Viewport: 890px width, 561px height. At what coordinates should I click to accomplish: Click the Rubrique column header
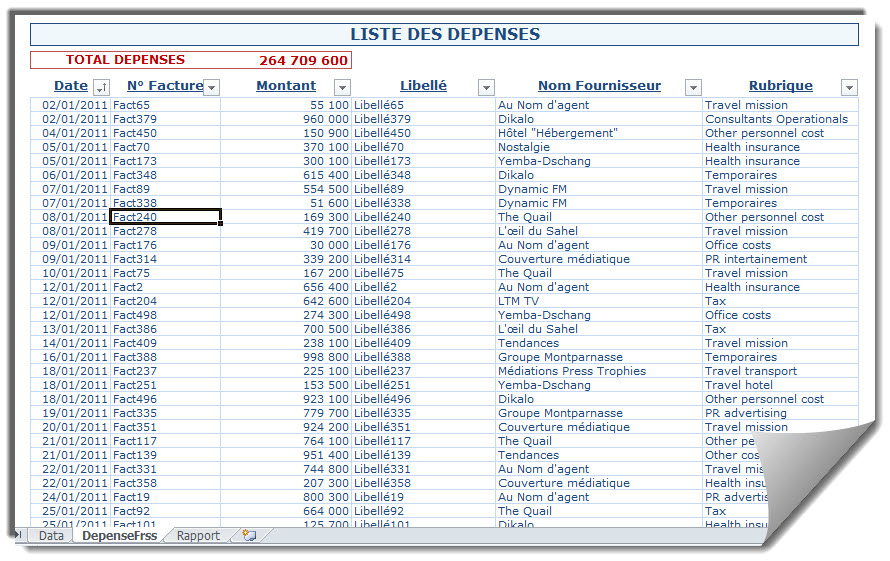780,86
